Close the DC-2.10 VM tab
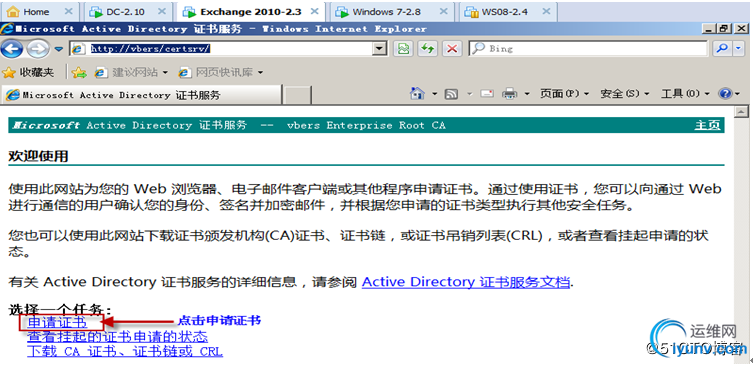This screenshot has width=753, height=365. 162,12
